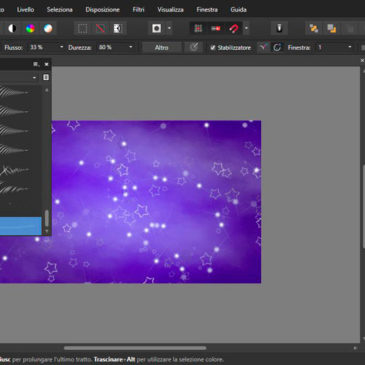The width and height of the screenshot is (365, 365).
Task: Click the brush list scroll up arrow
Action: coord(47,90)
